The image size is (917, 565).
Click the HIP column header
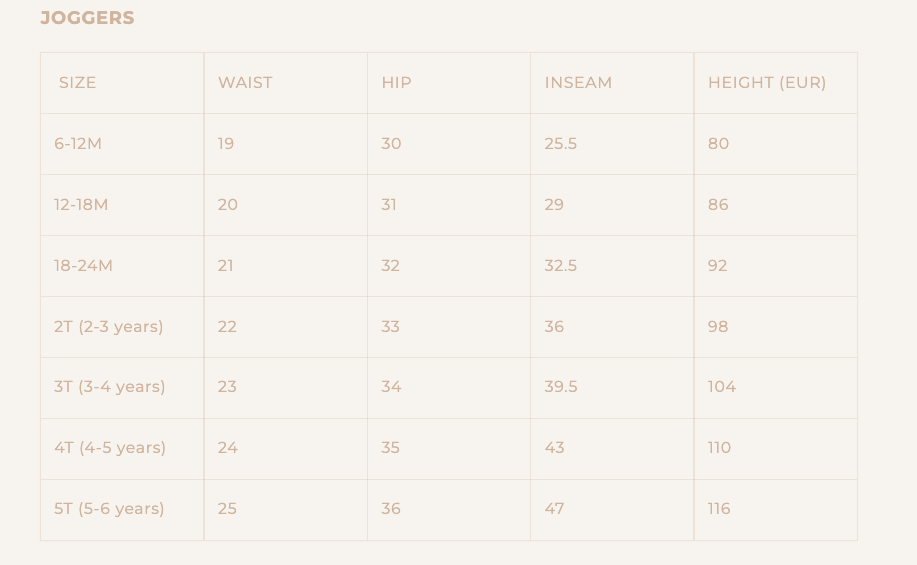(396, 83)
